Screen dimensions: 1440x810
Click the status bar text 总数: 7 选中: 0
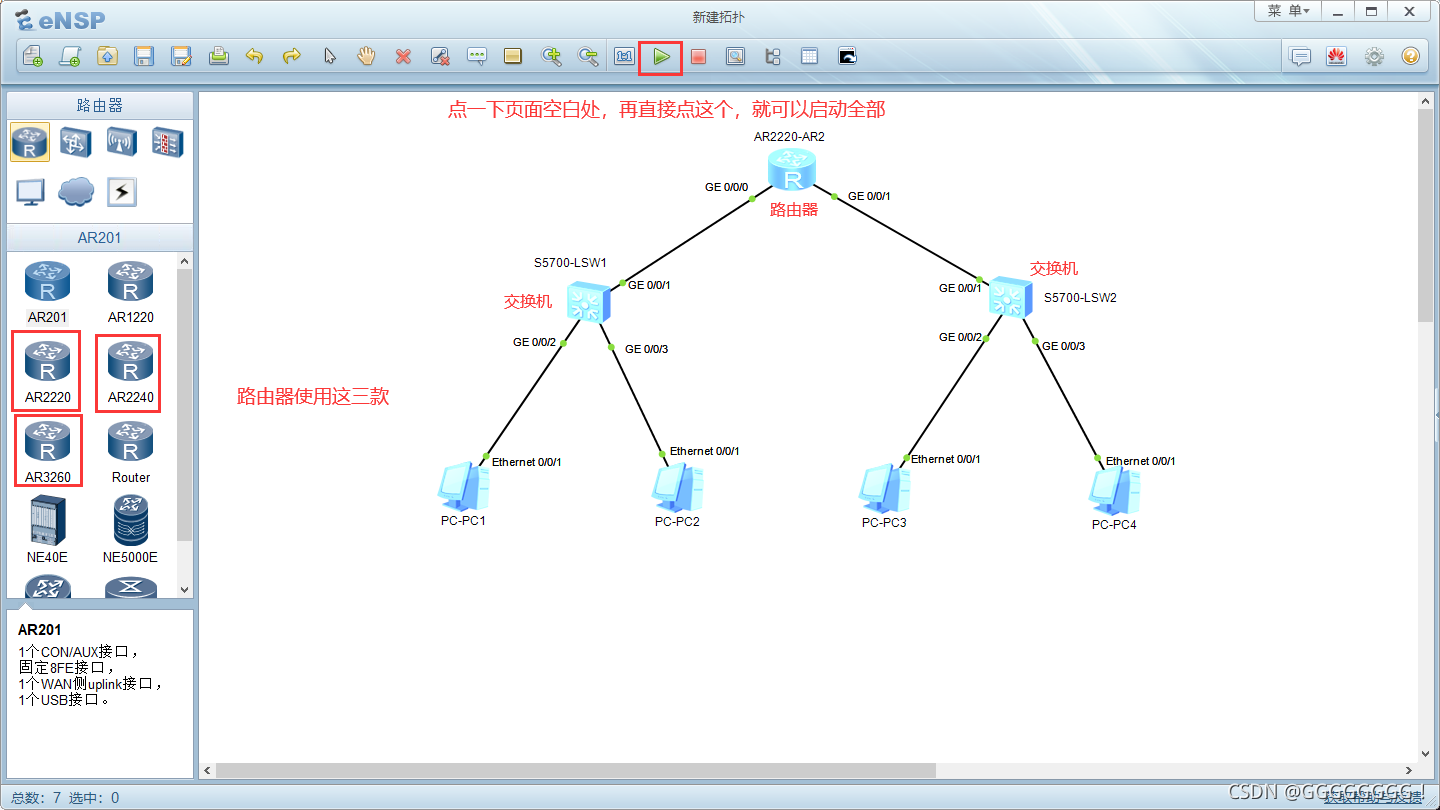click(63, 797)
